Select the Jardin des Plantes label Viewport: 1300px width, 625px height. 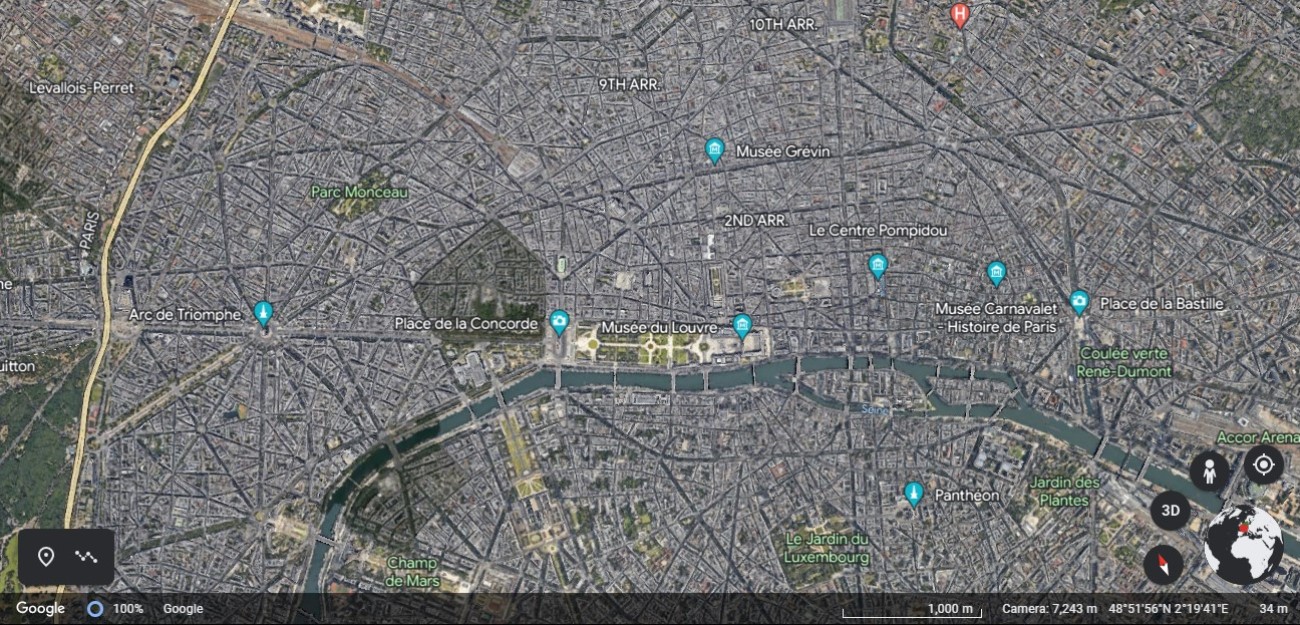click(x=1063, y=490)
